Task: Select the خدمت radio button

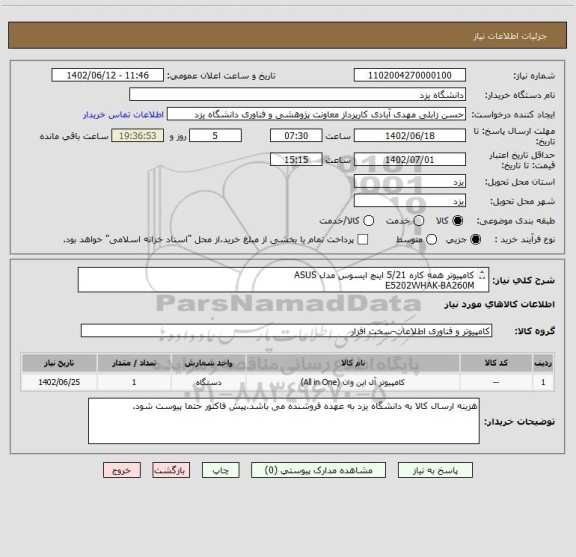Action: click(x=419, y=221)
